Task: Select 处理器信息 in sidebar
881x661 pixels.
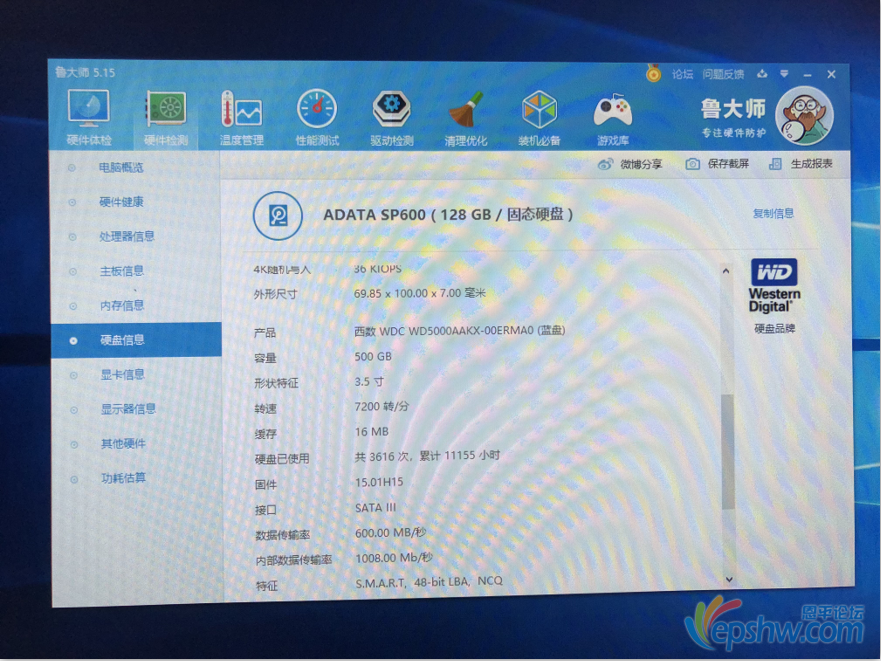Action: [126, 237]
